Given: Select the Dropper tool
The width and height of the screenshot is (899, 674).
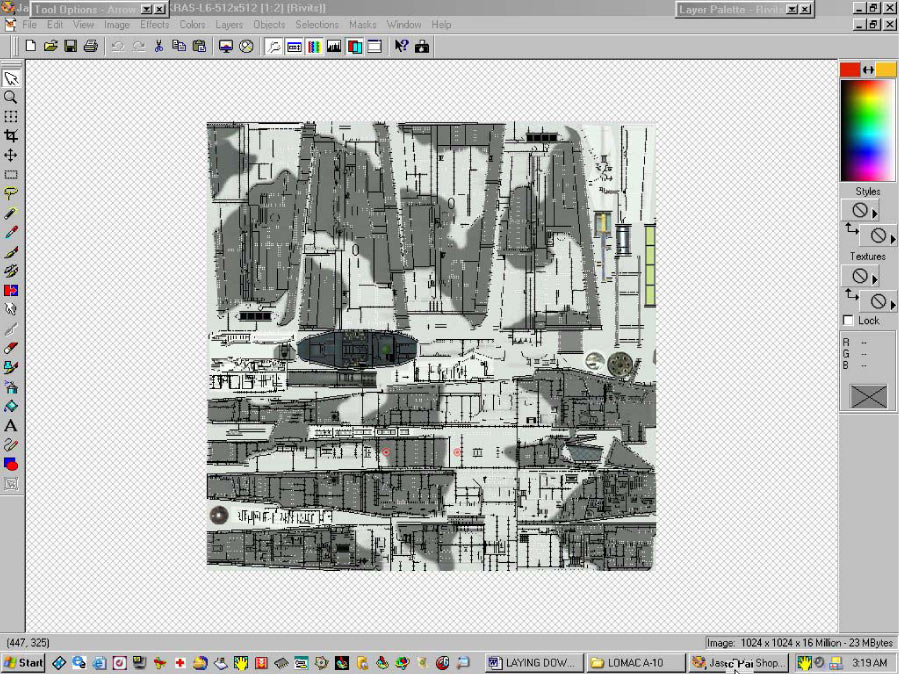Looking at the screenshot, I should point(11,233).
